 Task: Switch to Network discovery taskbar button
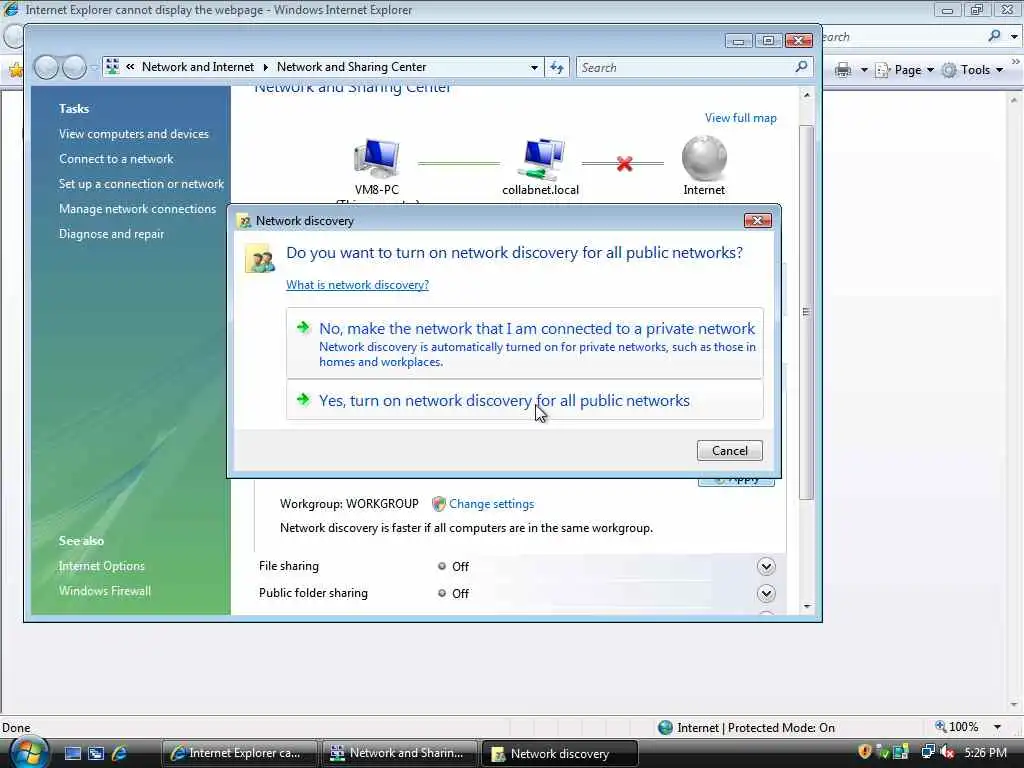pyautogui.click(x=560, y=754)
